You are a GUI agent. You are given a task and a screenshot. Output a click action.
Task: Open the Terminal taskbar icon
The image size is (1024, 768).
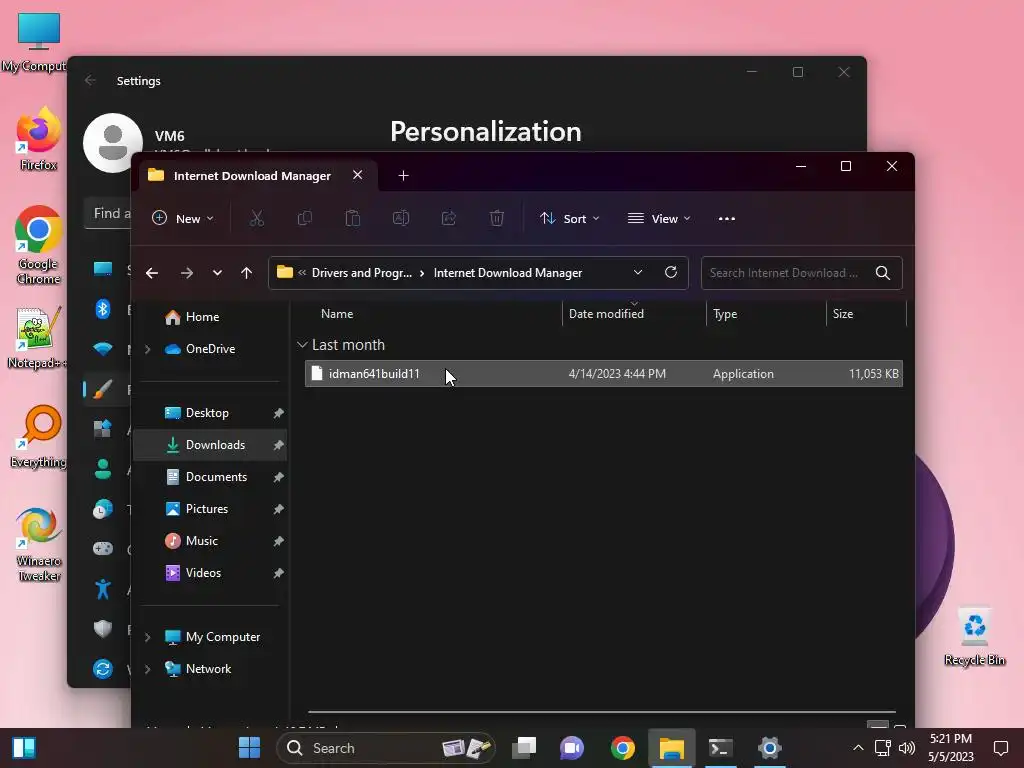pyautogui.click(x=720, y=748)
